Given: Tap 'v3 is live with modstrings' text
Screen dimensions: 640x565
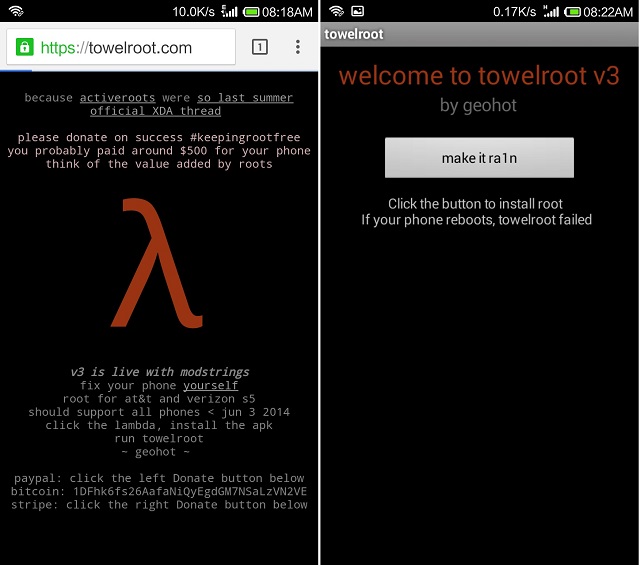Looking at the screenshot, I should point(160,371).
